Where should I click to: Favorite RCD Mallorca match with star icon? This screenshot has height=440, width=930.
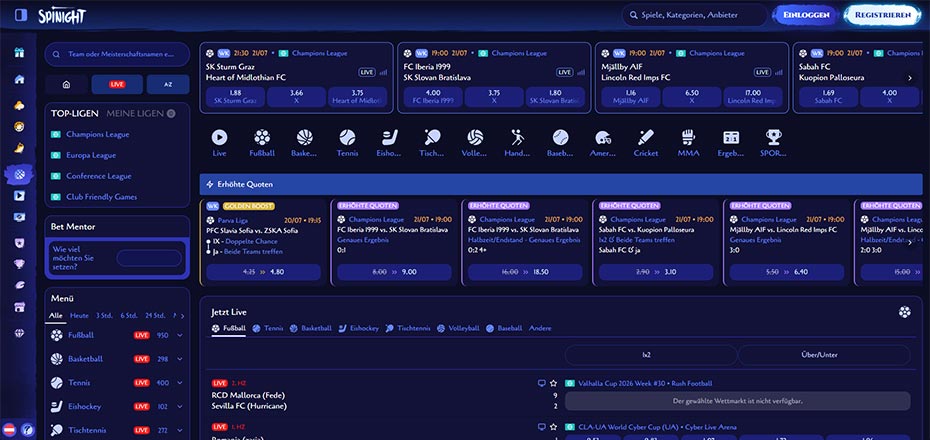553,384
